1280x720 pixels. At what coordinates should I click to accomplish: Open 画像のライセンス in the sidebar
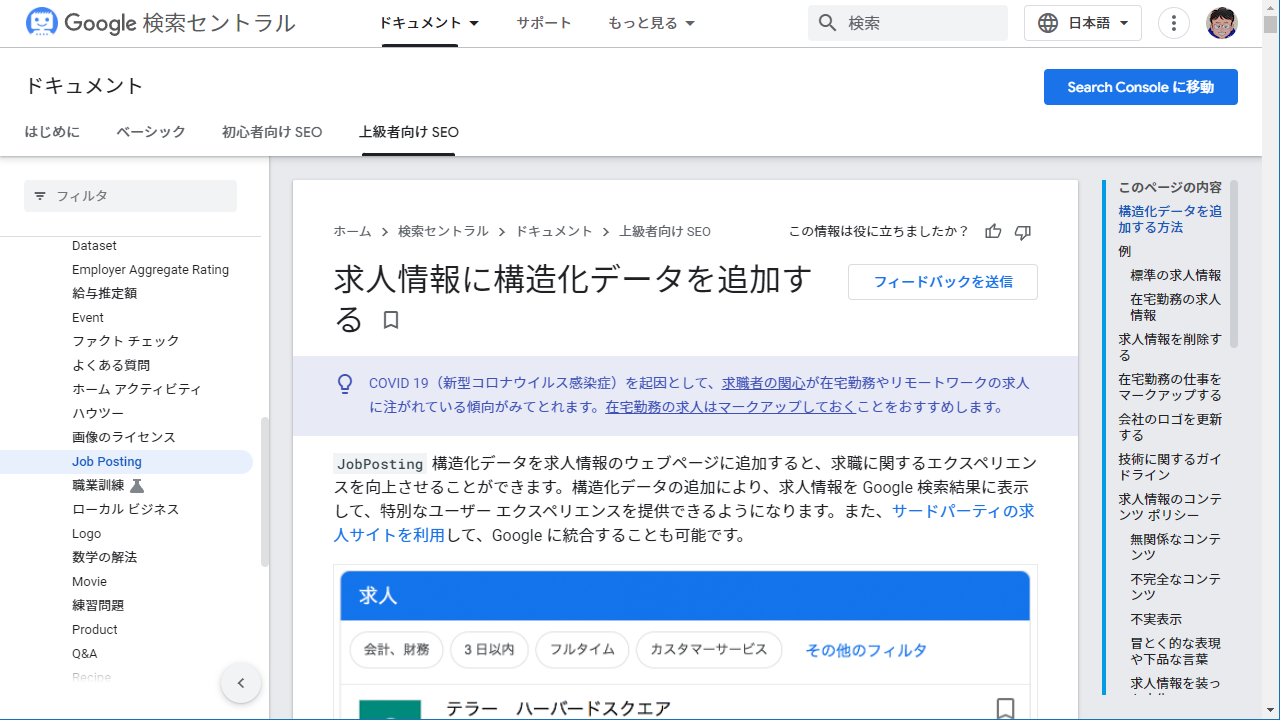(124, 438)
